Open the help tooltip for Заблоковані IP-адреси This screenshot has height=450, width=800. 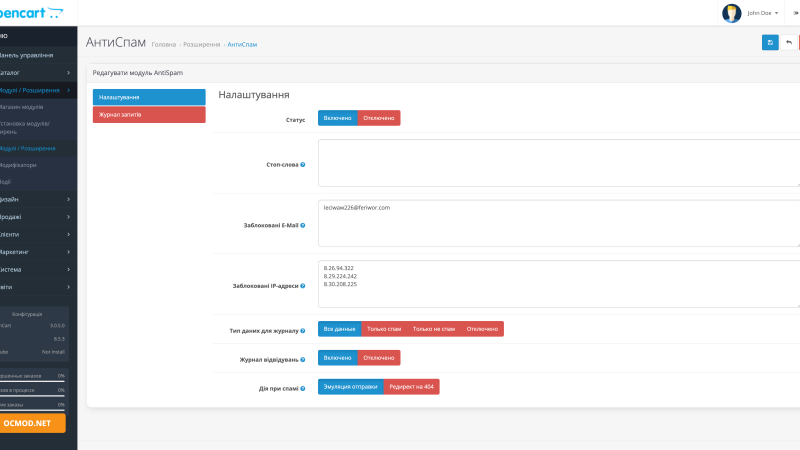click(303, 286)
